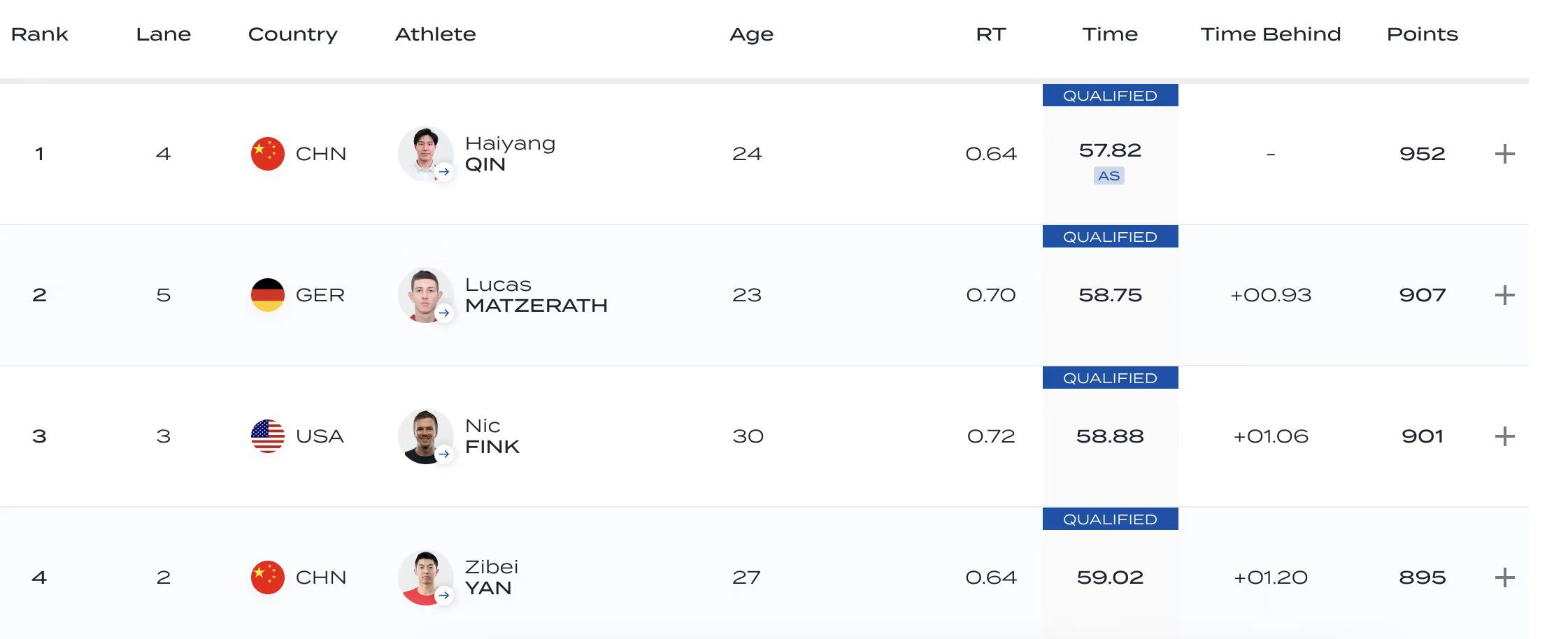Sort by the Points column header
The height and width of the screenshot is (639, 1568).
click(1423, 34)
